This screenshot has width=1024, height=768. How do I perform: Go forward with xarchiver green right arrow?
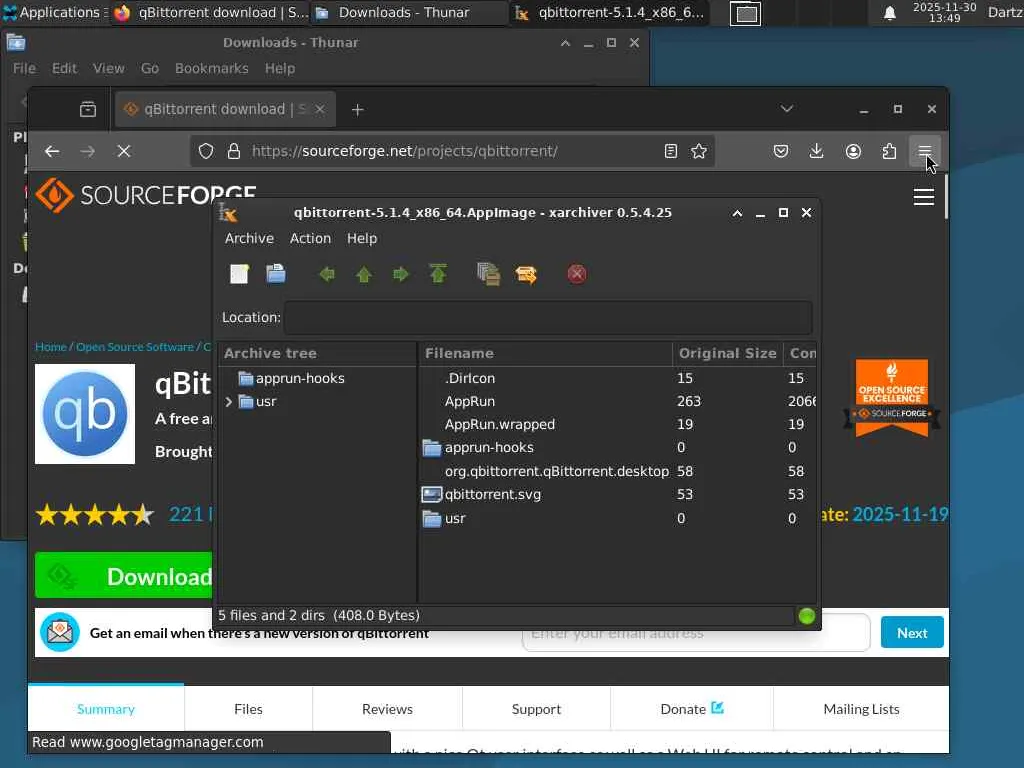pos(400,274)
